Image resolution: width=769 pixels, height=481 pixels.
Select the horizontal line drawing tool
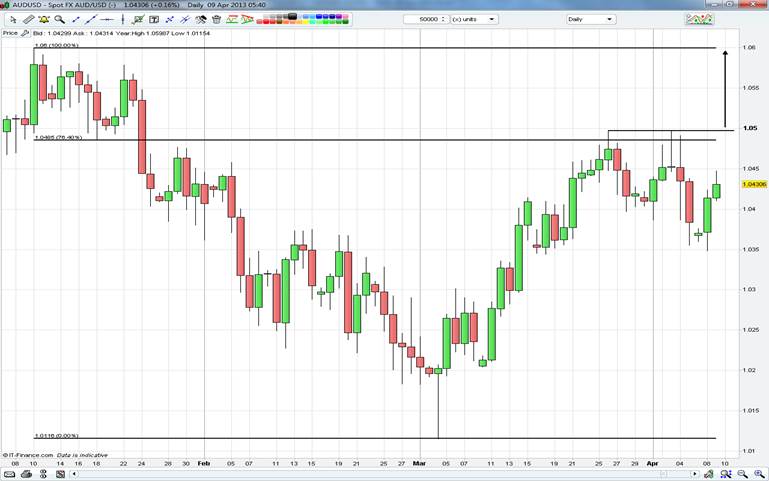(106, 20)
